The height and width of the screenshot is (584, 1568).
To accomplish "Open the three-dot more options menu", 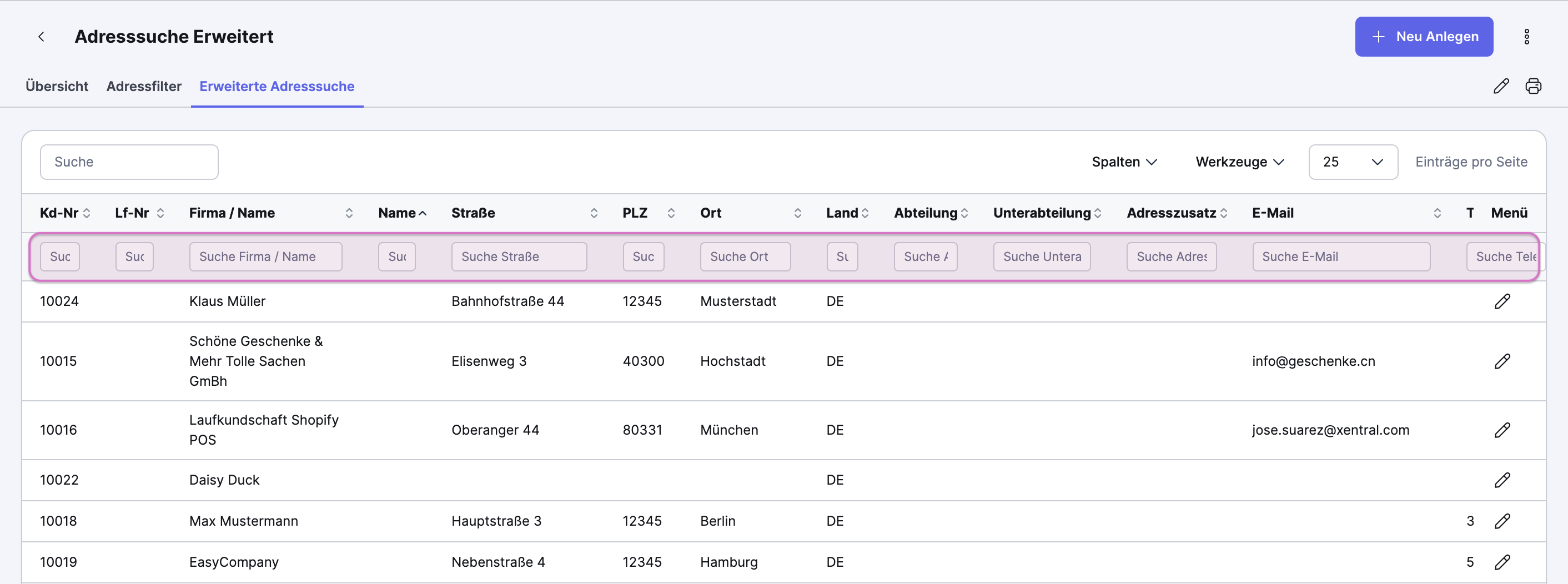I will point(1526,37).
